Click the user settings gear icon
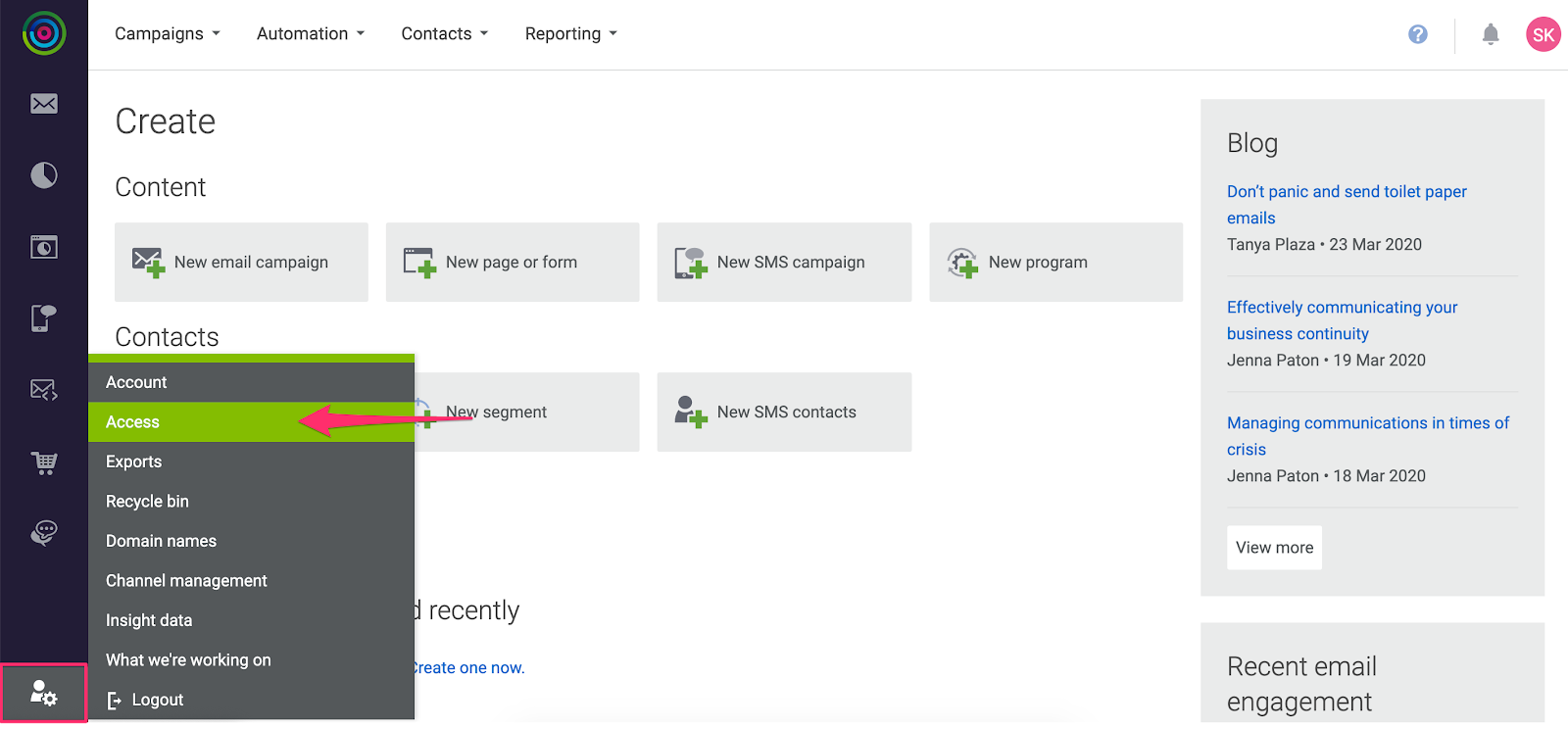Viewport: 1568px width, 729px height. click(x=44, y=694)
